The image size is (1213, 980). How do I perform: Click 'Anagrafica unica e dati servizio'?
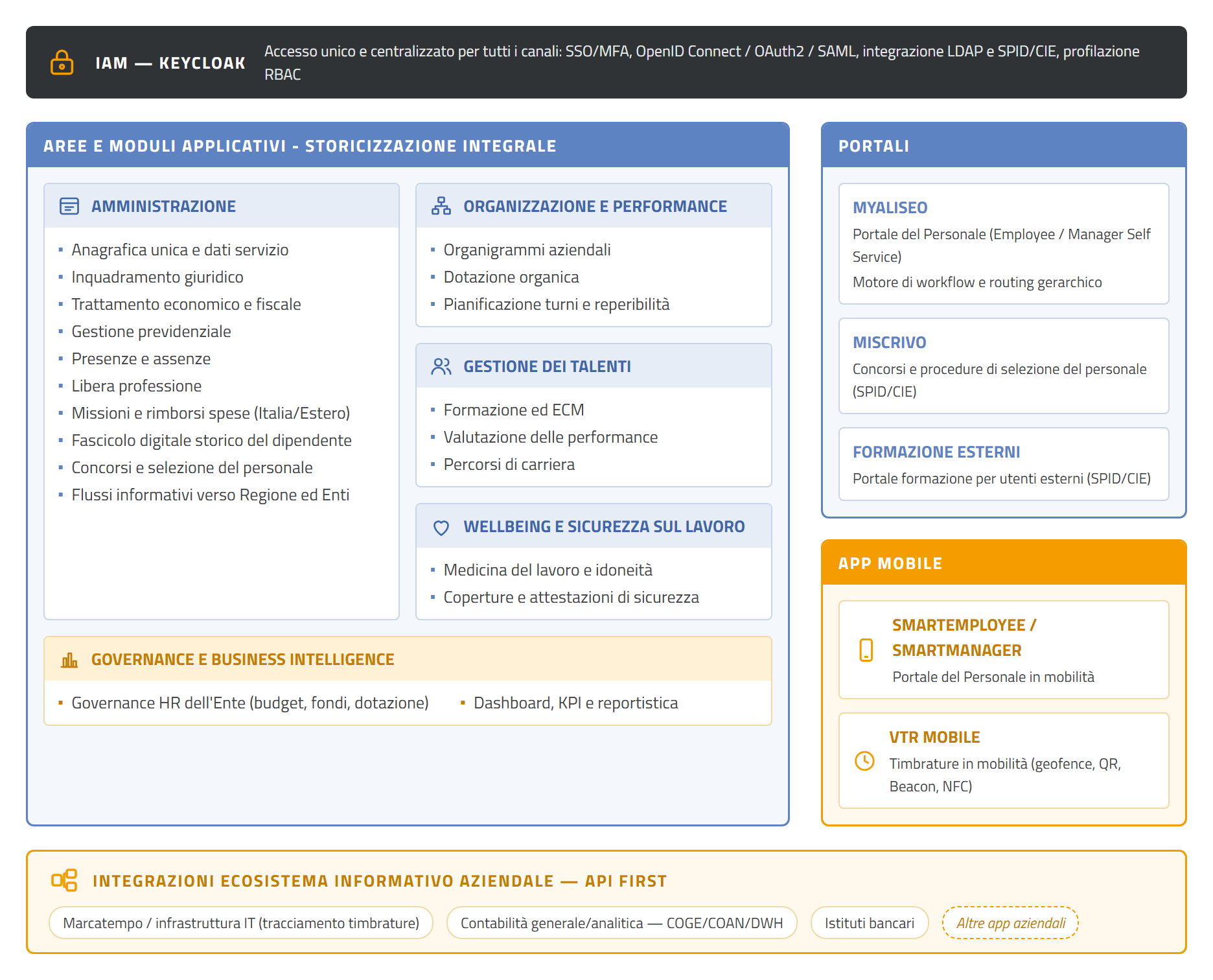(180, 250)
